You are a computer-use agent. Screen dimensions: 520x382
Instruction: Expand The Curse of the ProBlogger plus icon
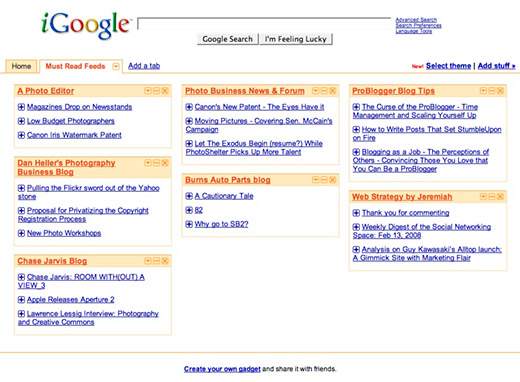point(356,107)
